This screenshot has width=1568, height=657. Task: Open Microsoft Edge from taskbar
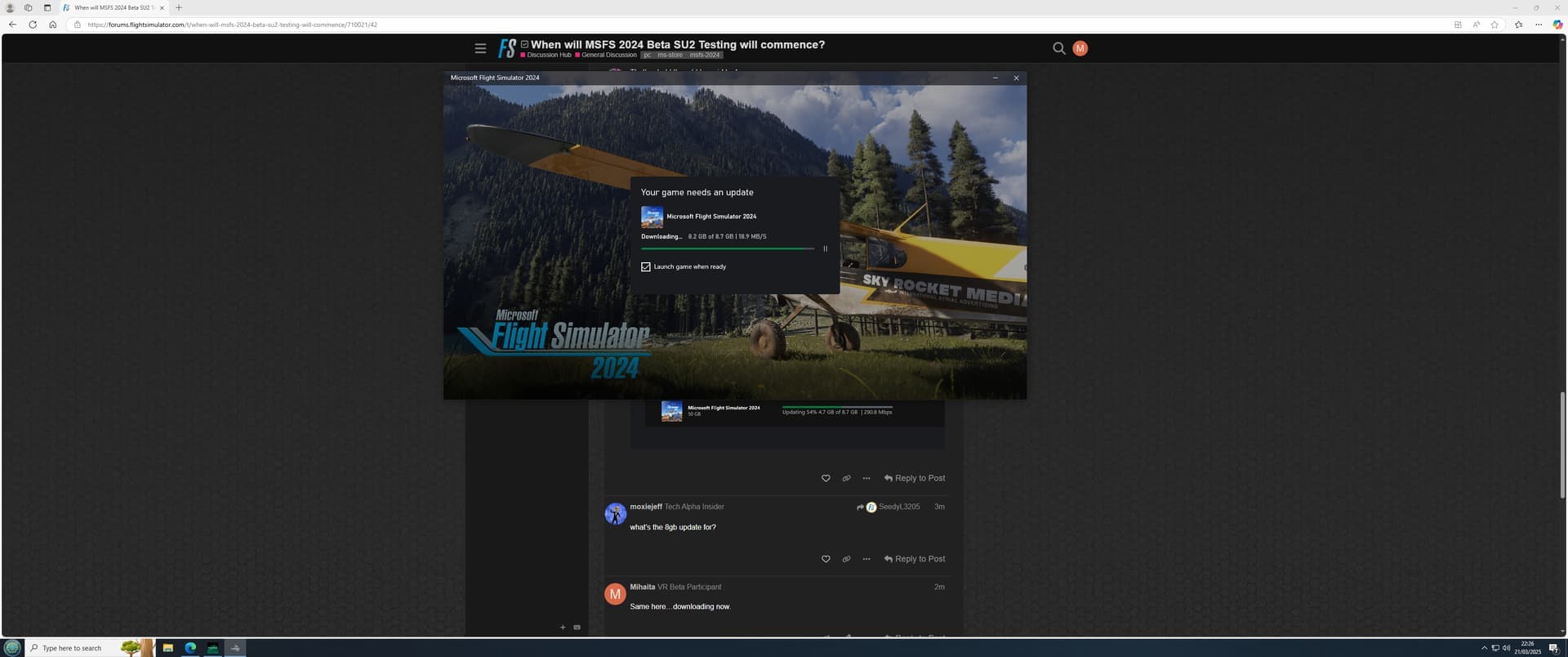(x=190, y=648)
